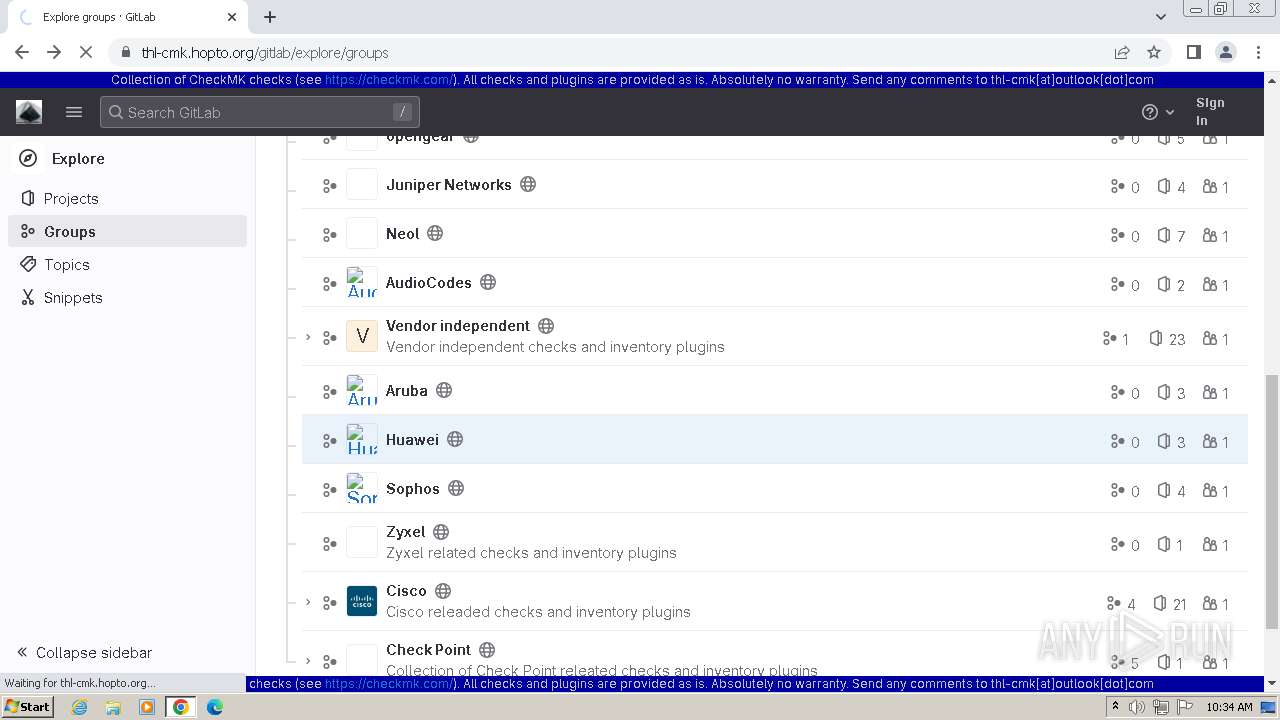Open Huawei group
The width and height of the screenshot is (1280, 720).
coord(412,439)
